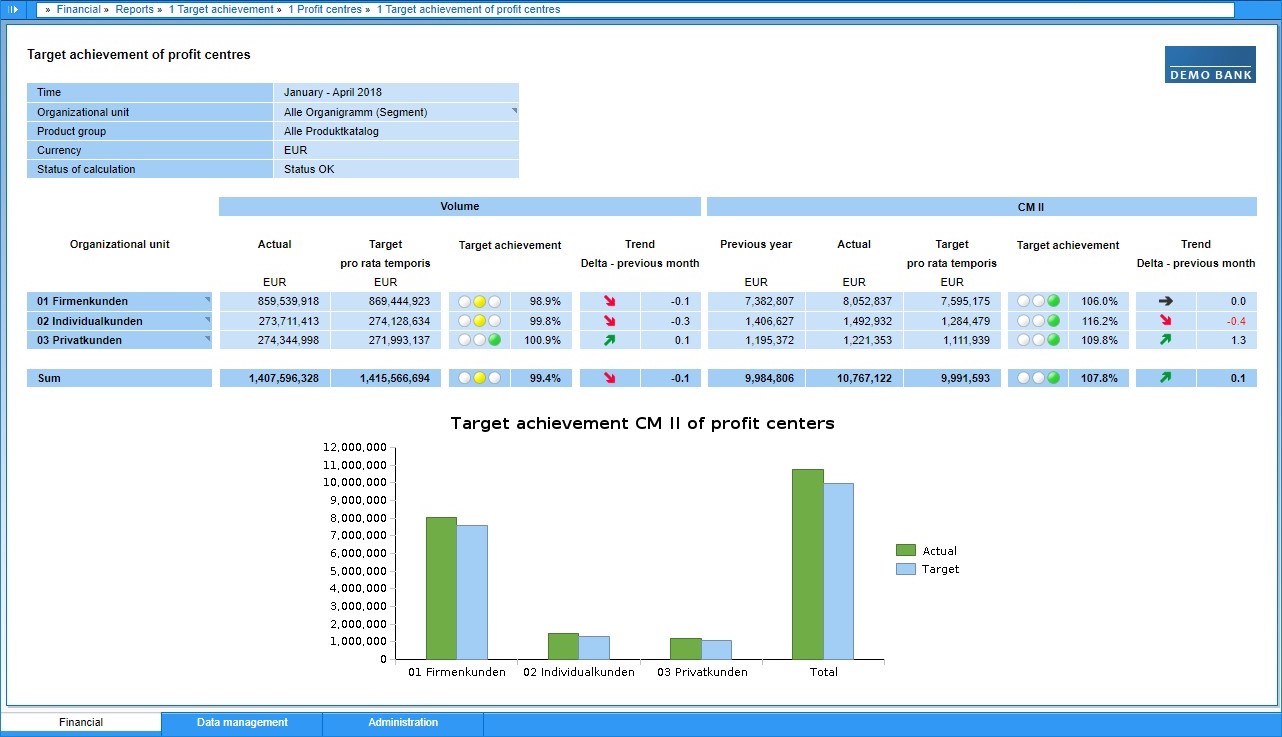1282x737 pixels.
Task: Click green up trend arrow in Sum CM II row
Action: 1166,378
